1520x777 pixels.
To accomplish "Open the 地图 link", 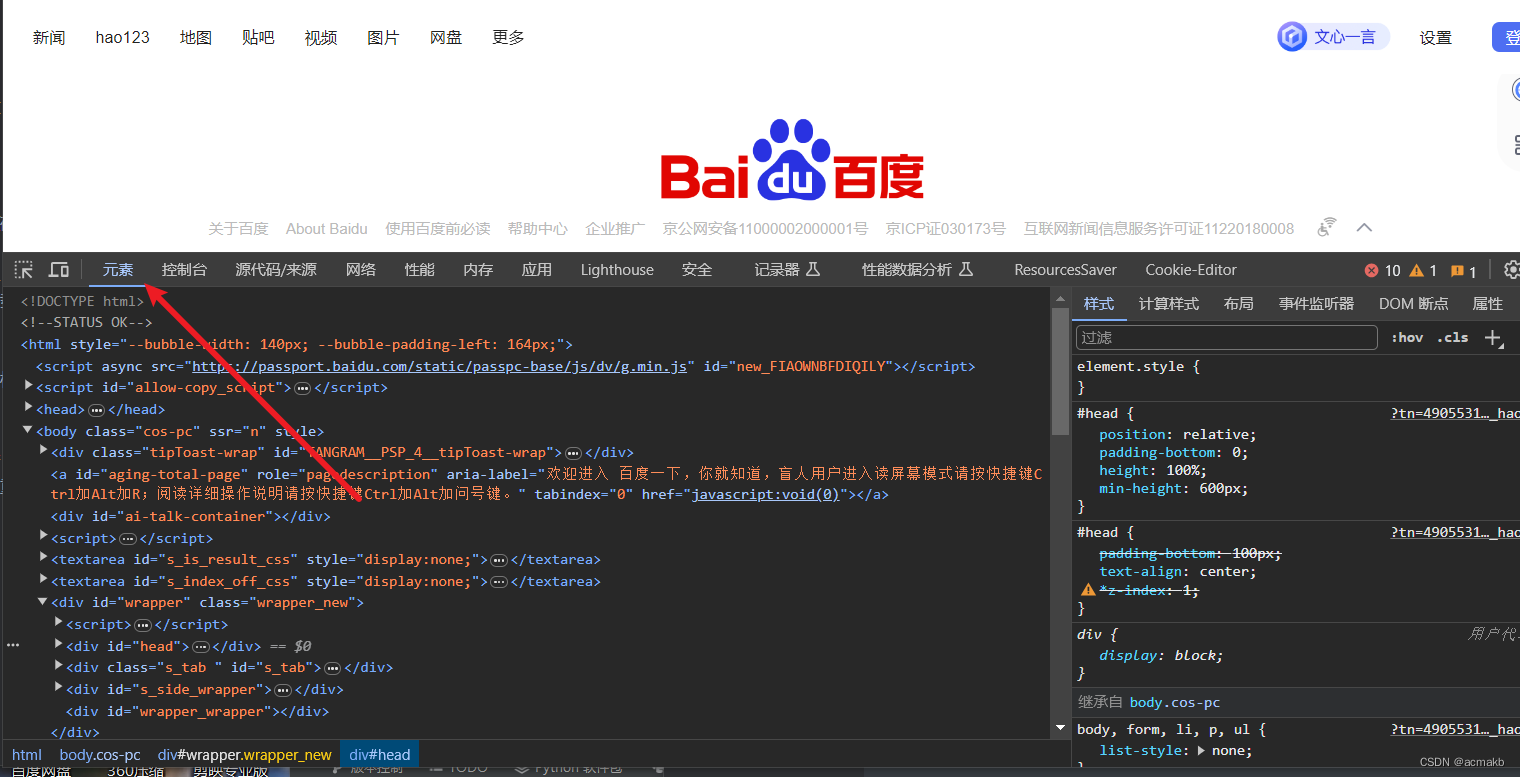I will pyautogui.click(x=196, y=37).
